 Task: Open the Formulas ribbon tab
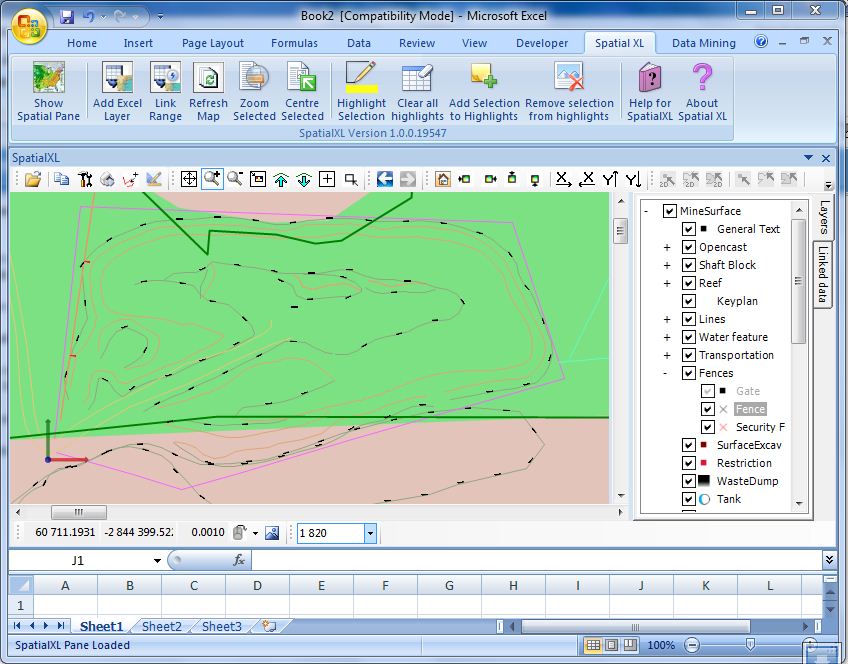point(294,43)
